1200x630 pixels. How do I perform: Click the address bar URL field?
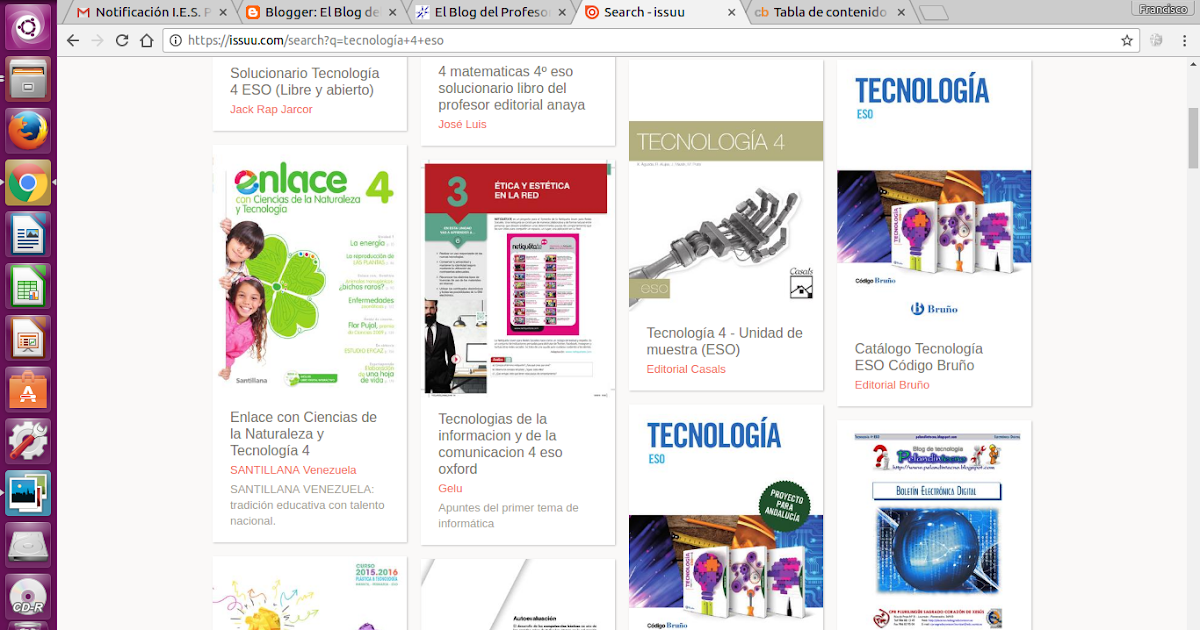(500, 41)
